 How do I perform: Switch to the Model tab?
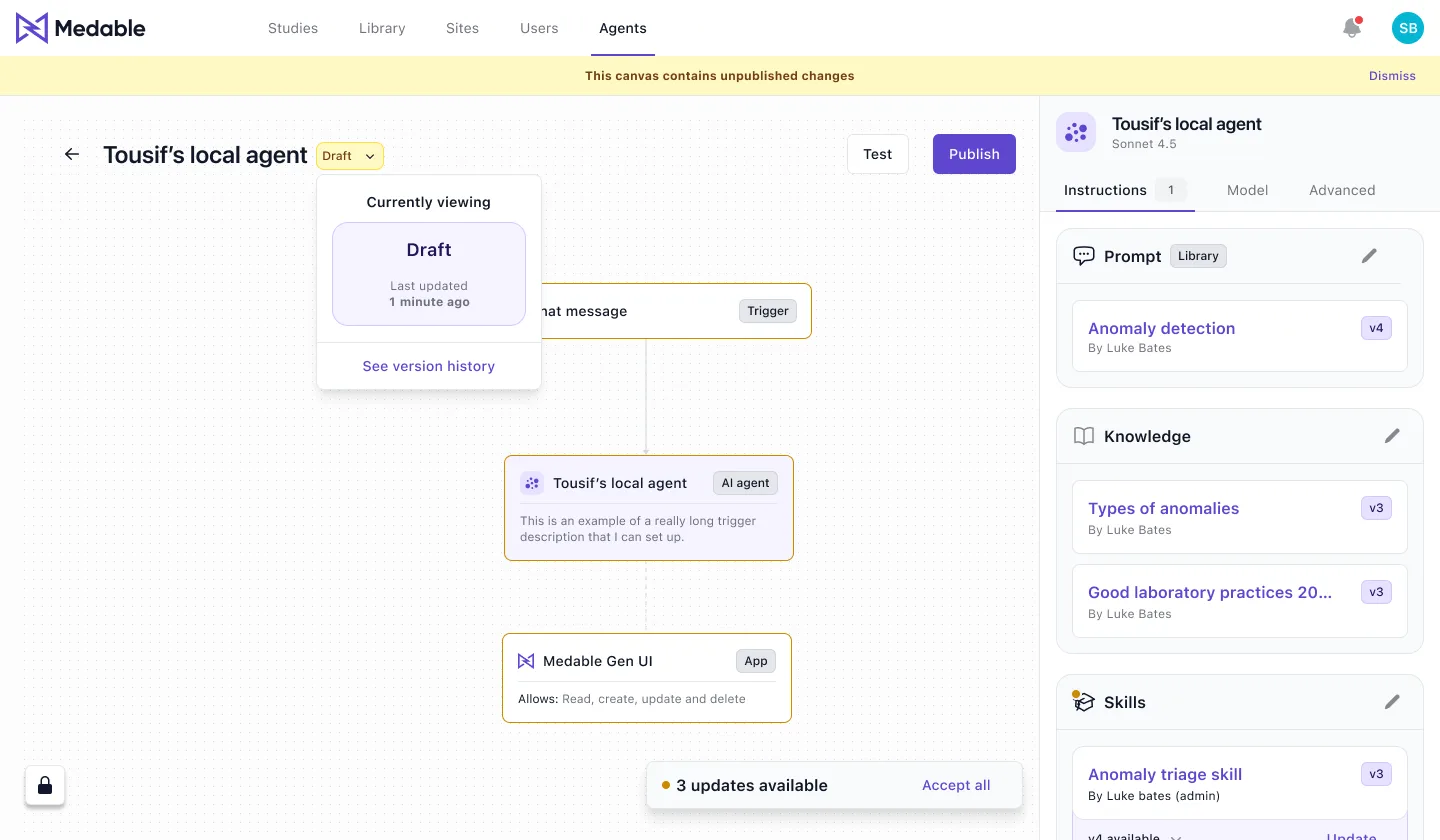[1247, 190]
